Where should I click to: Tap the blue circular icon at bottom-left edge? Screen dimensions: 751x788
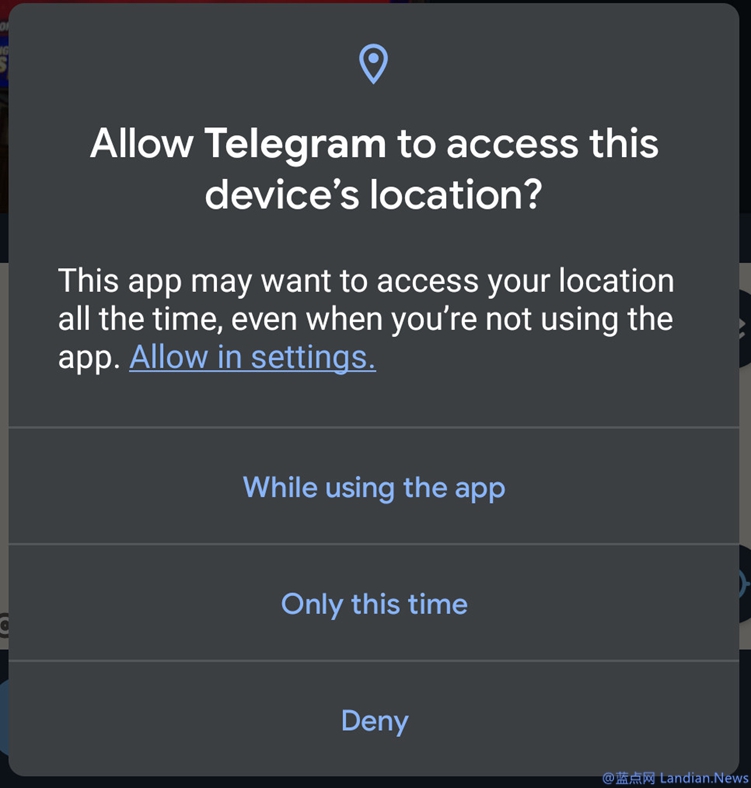click(4, 716)
